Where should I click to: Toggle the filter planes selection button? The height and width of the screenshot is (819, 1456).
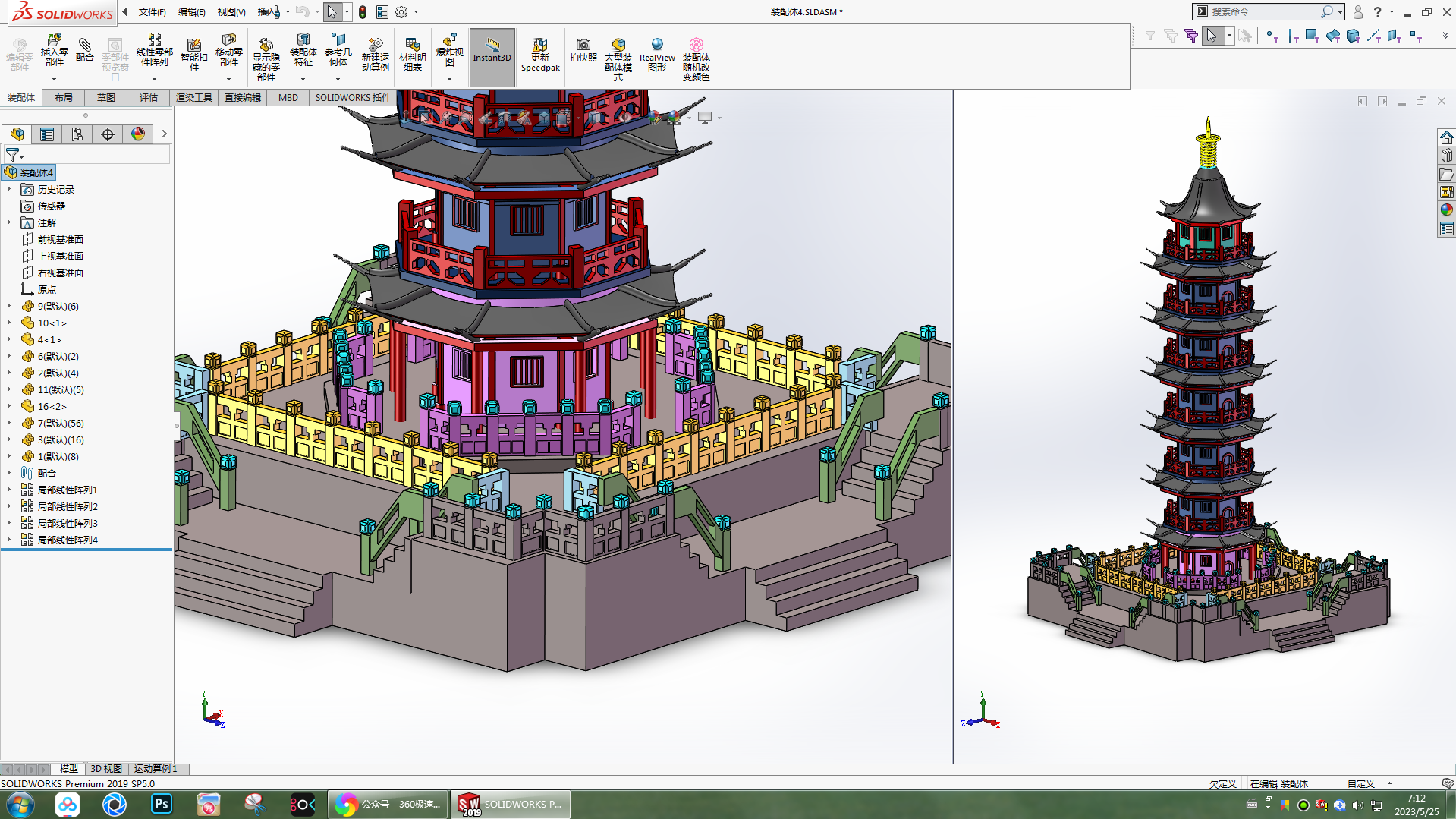coord(1395,36)
